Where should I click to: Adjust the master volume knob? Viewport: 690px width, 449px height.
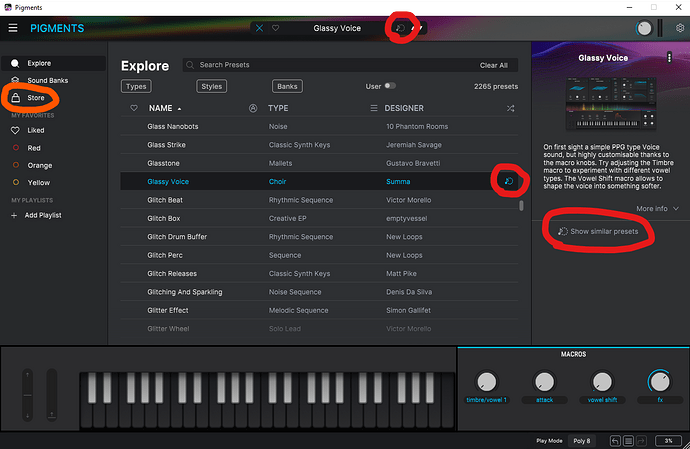point(644,29)
